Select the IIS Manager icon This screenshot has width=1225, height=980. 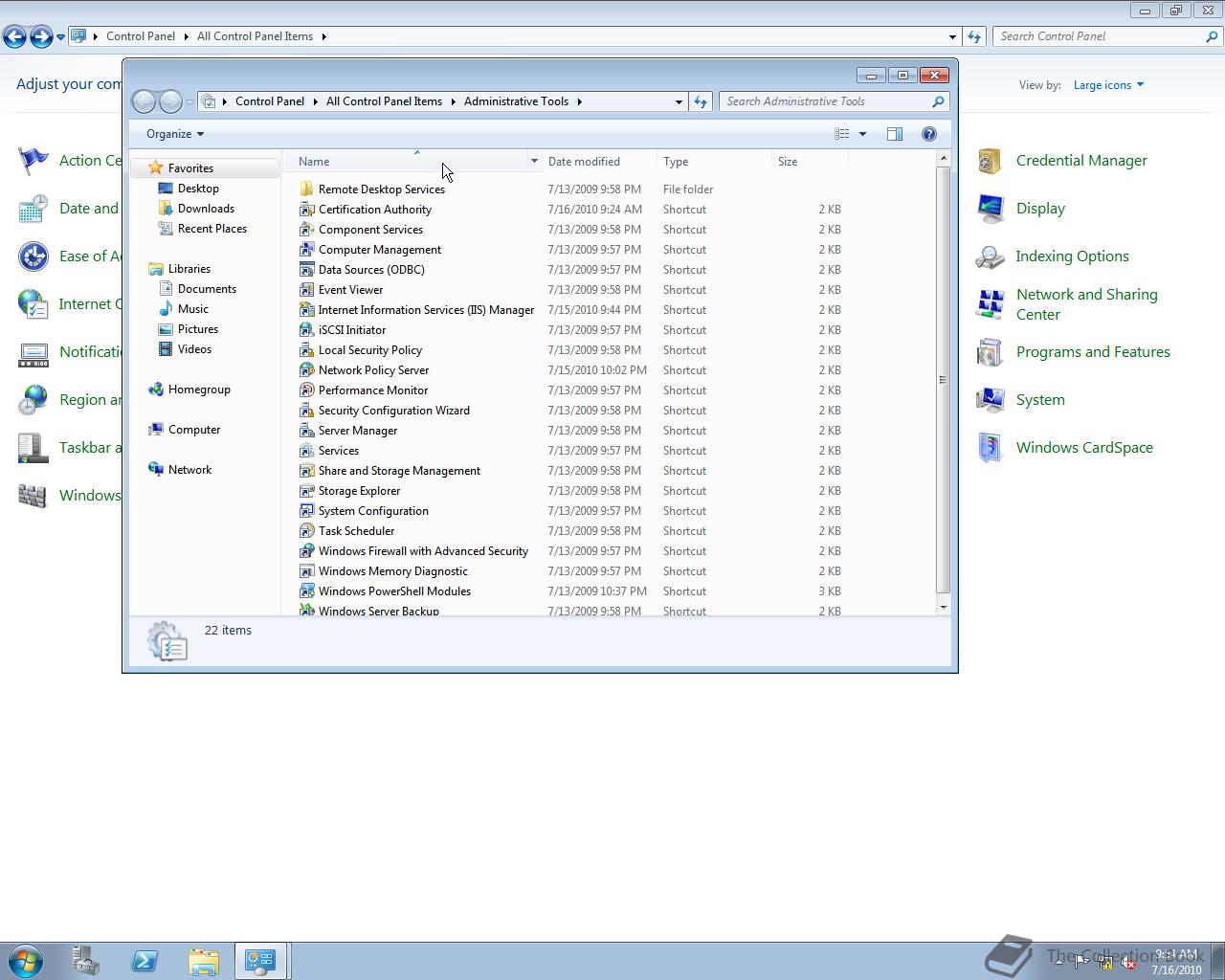click(x=306, y=310)
